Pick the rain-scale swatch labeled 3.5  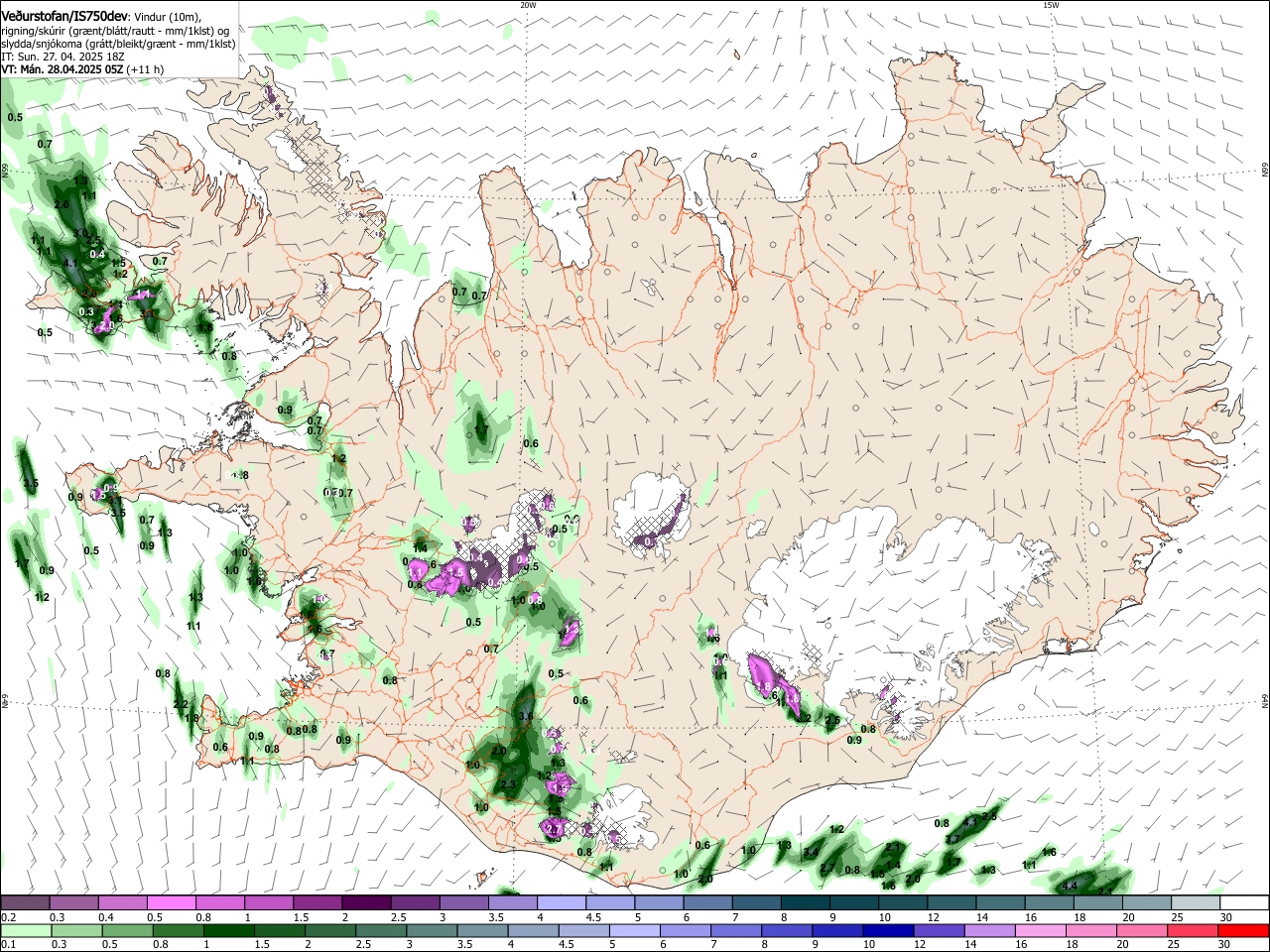pyautogui.click(x=482, y=931)
